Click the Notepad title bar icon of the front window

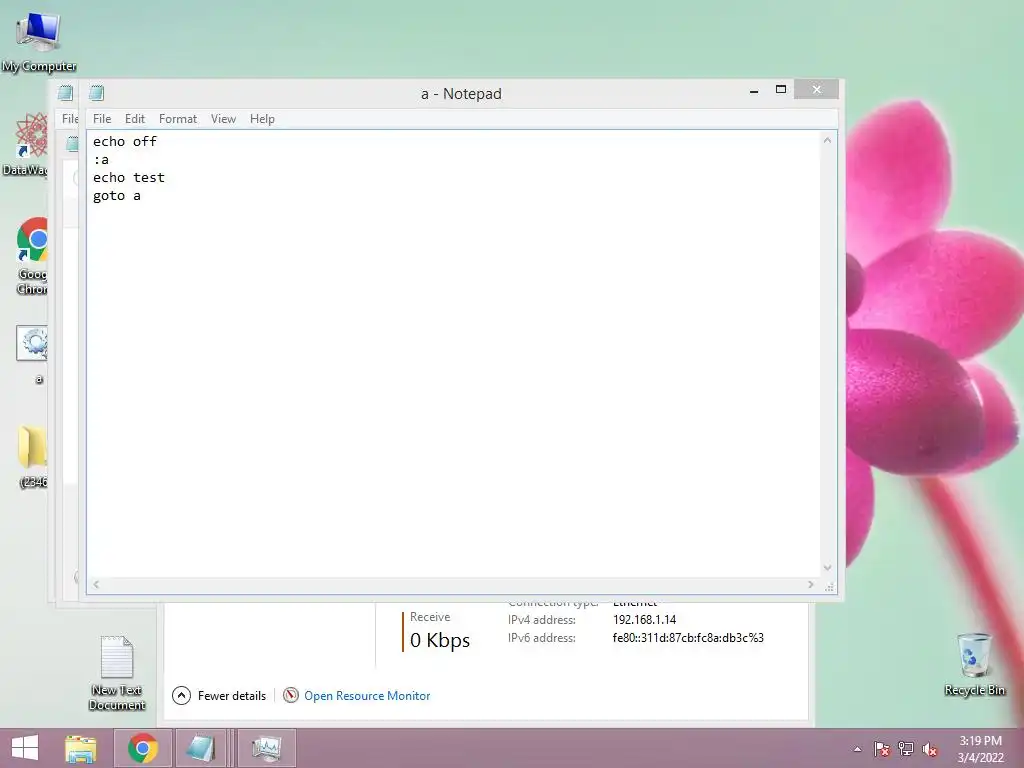pyautogui.click(x=97, y=93)
